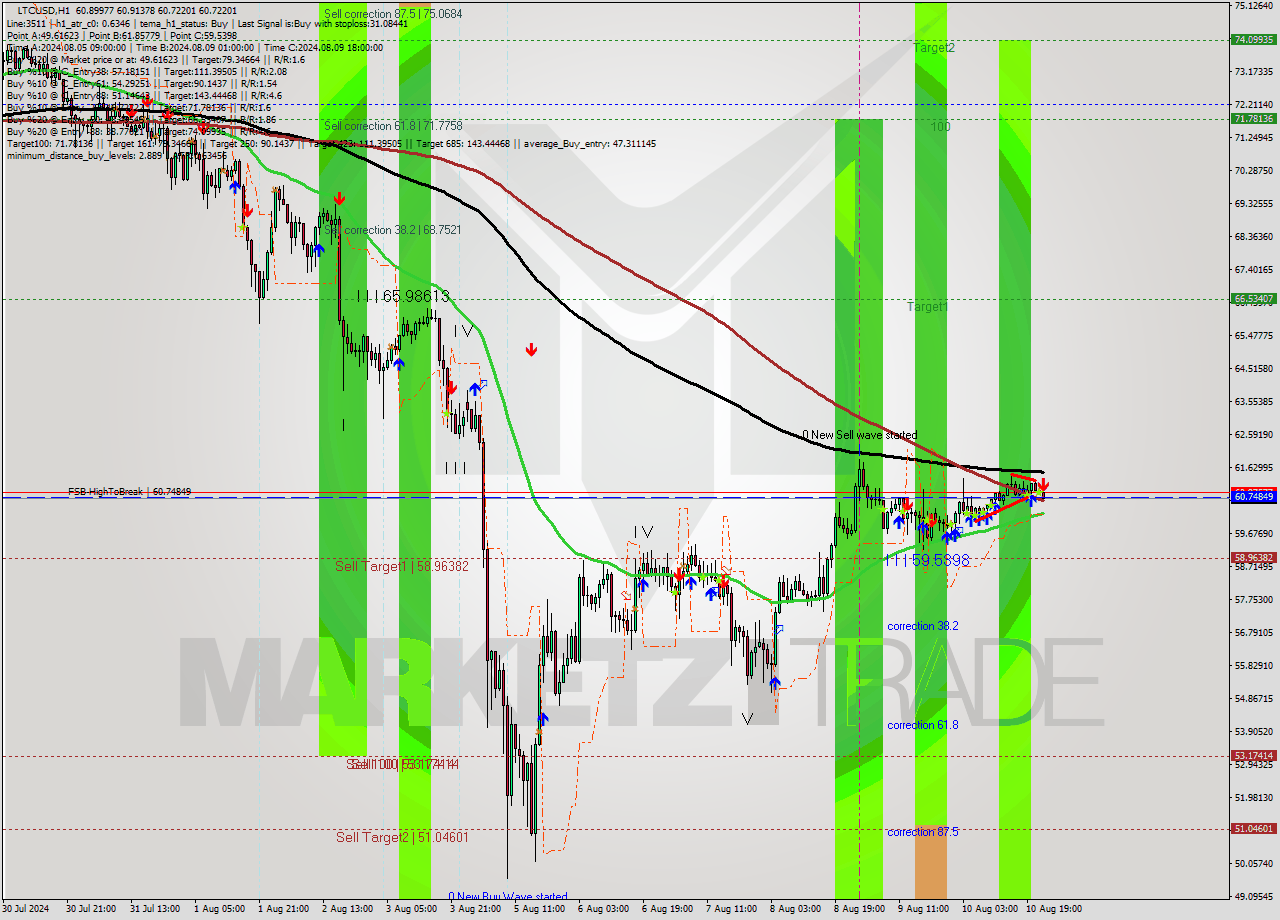The height and width of the screenshot is (920, 1280).
Task: Click the 'Target1' label
Action: (x=927, y=307)
